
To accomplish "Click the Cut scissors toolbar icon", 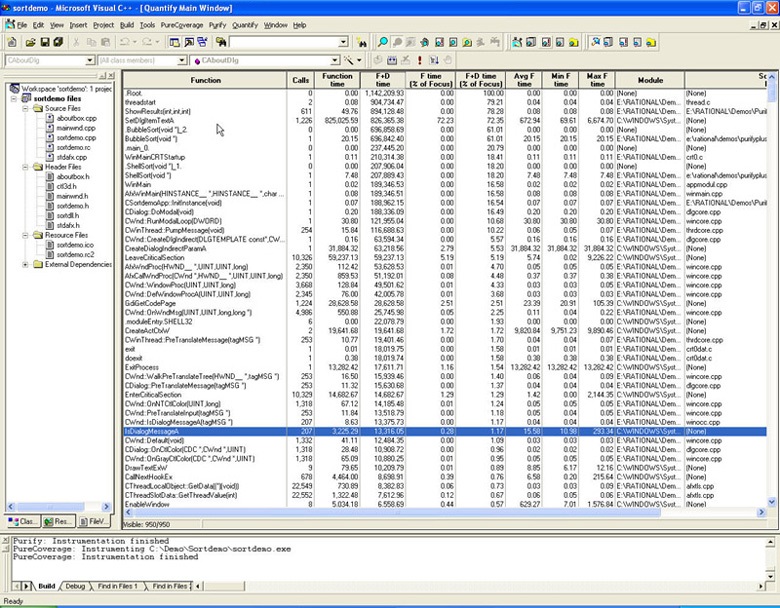I will 76,43.
